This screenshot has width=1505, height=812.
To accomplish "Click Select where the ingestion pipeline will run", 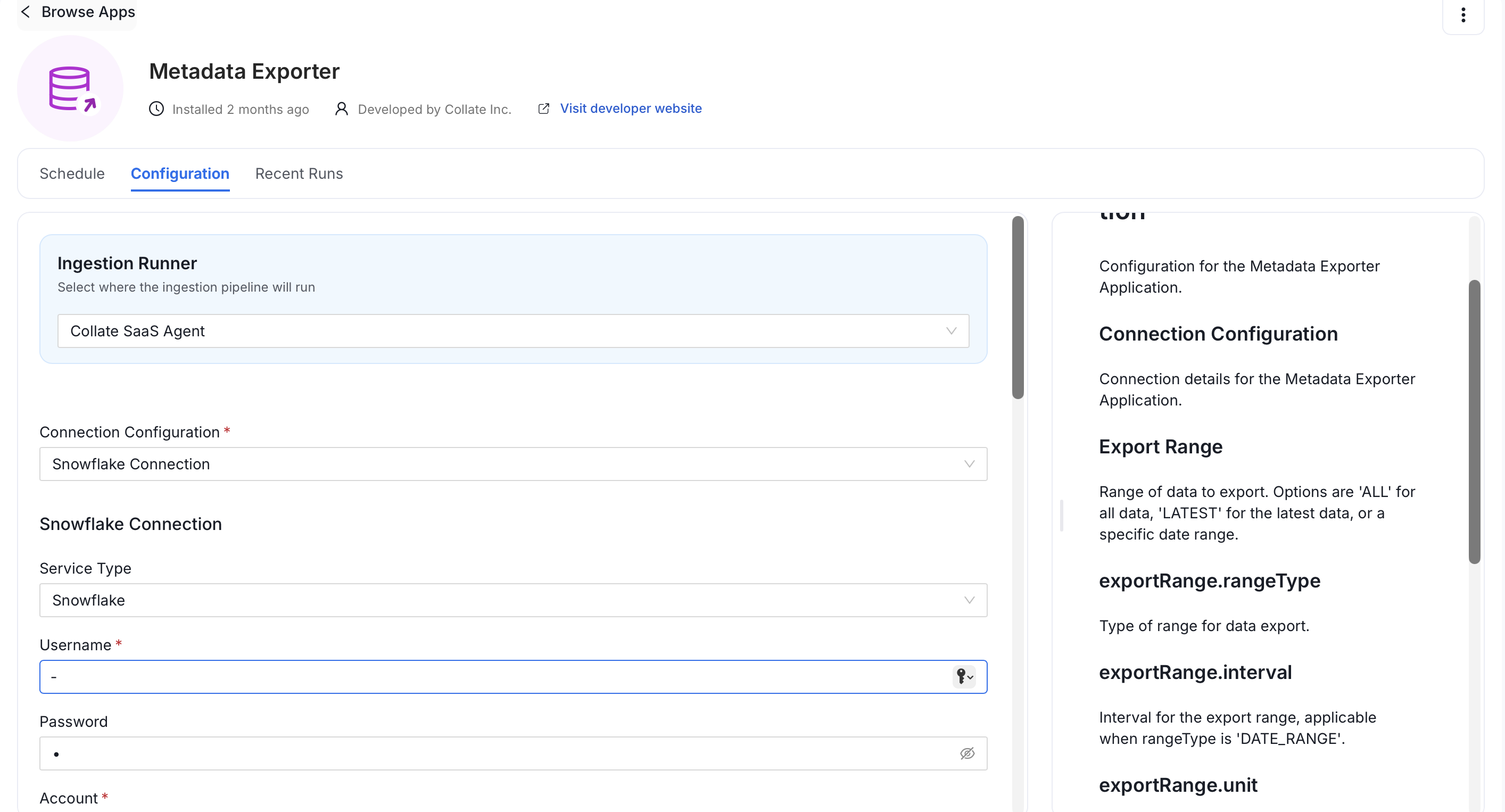I will [186, 287].
